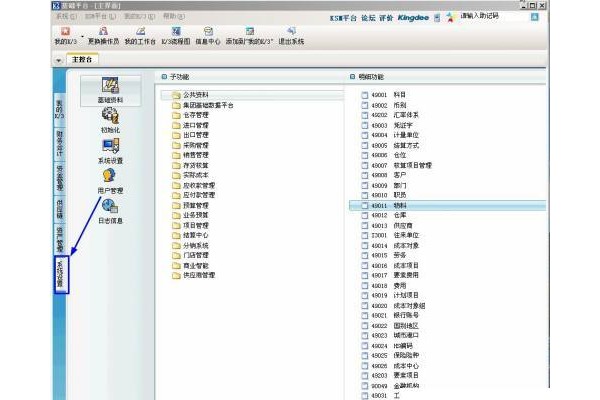Select the 主控台 tab

(x=82, y=59)
